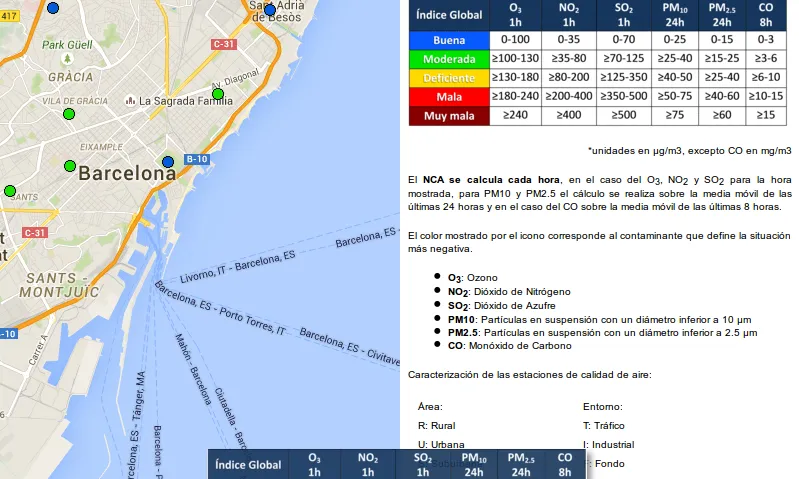The image size is (799, 479).
Task: Click the Livorno, IT - Barcelona, ES ferry route label
Action: (x=237, y=267)
